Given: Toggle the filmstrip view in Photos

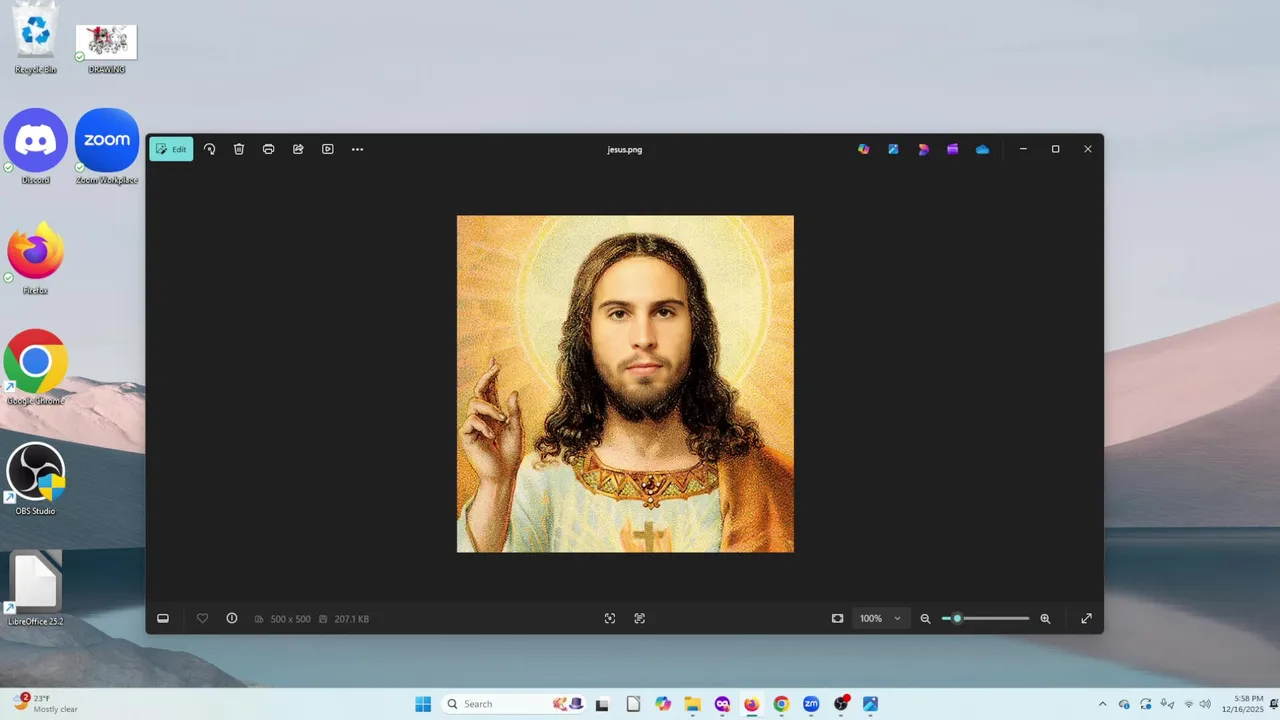Looking at the screenshot, I should coord(163,619).
